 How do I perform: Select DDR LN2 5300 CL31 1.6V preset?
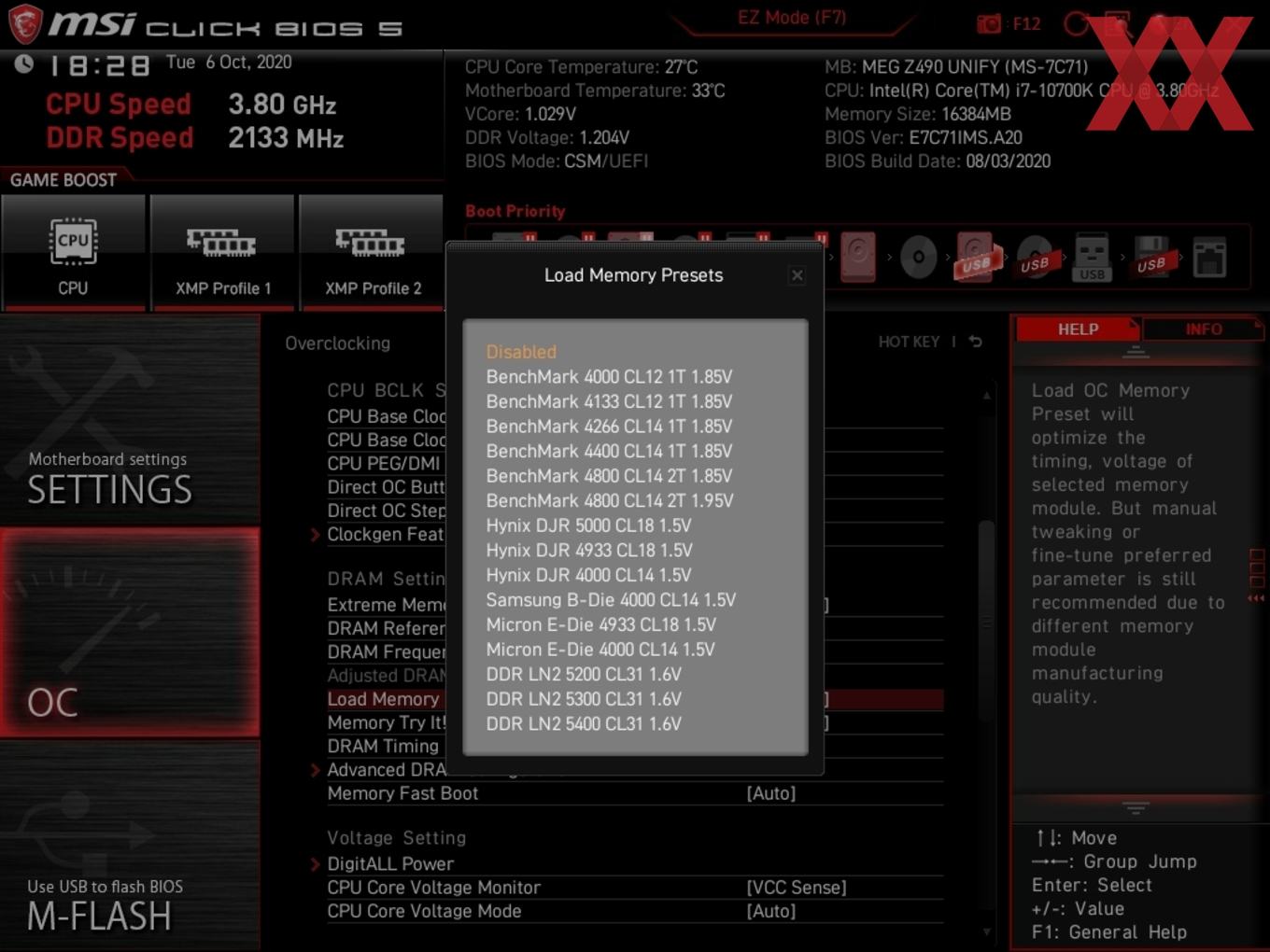[584, 699]
